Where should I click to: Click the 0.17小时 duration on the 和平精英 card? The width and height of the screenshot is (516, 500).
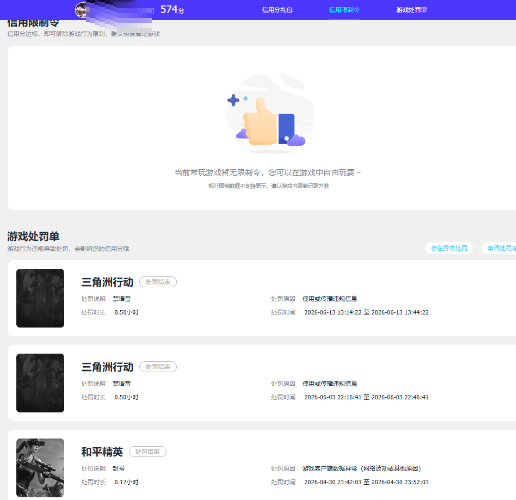[126, 482]
